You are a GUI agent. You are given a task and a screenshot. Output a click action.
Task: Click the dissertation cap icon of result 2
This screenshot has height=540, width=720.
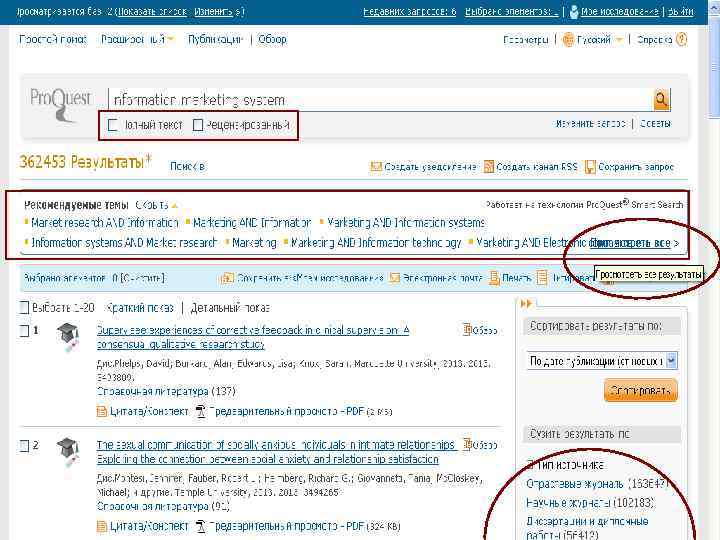click(68, 452)
